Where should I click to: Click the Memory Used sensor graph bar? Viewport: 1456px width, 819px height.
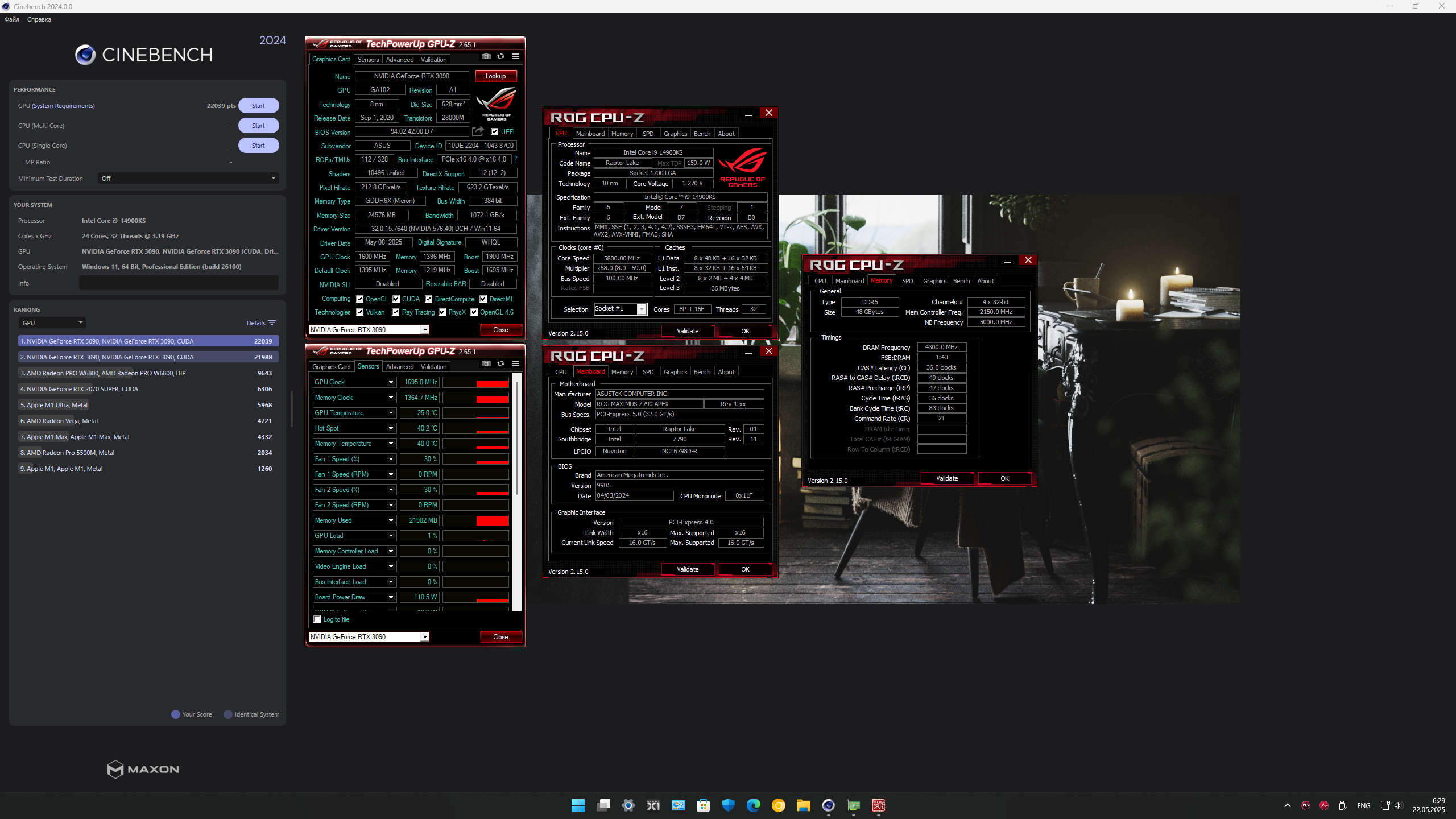[x=475, y=520]
